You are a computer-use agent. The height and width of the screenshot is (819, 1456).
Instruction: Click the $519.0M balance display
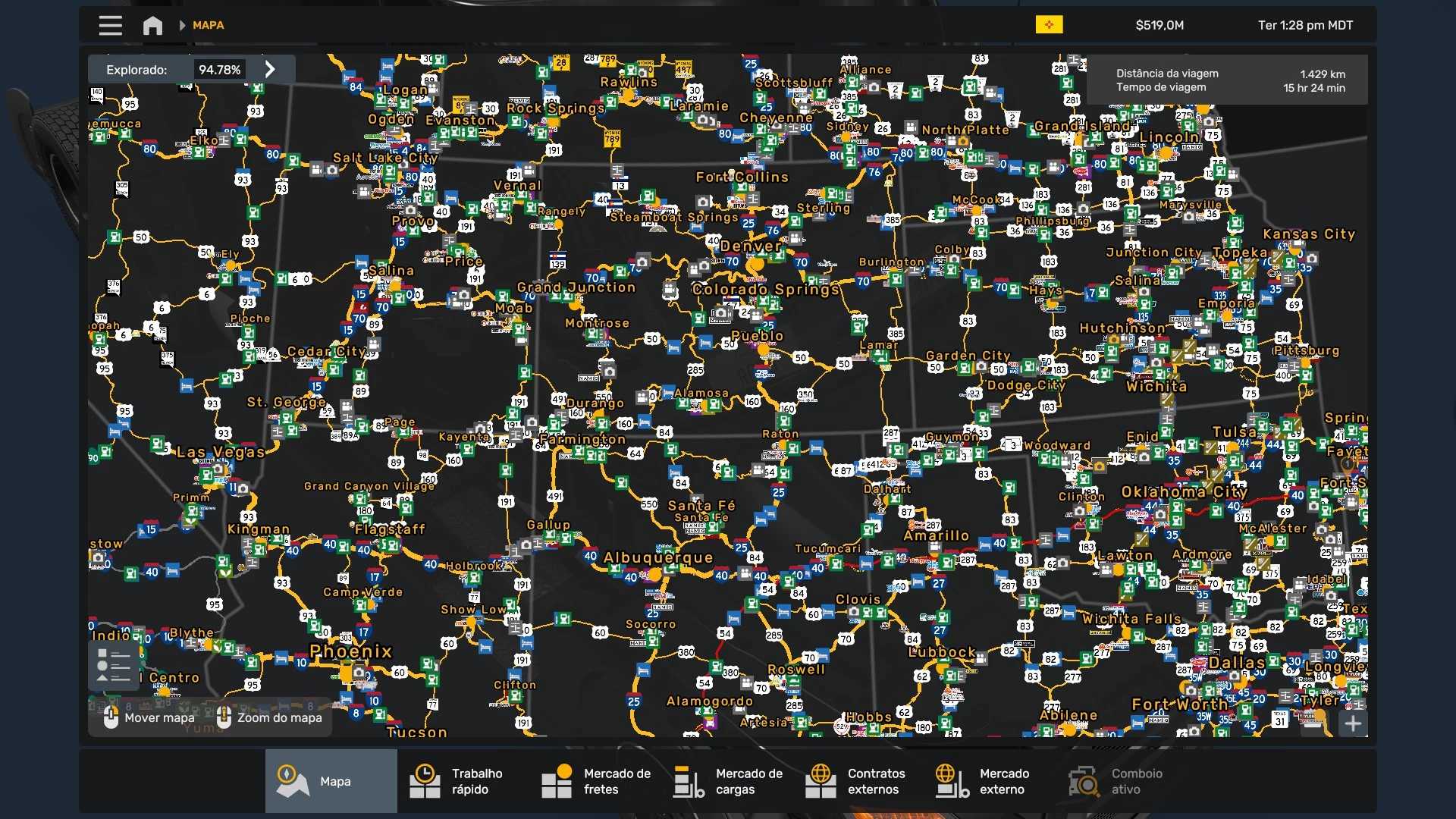coord(1159,25)
